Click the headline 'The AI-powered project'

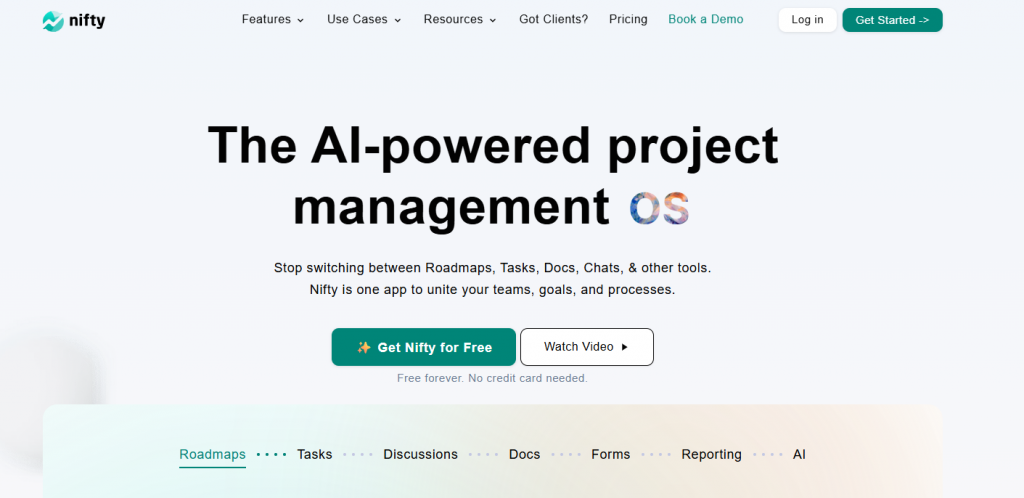coord(493,149)
